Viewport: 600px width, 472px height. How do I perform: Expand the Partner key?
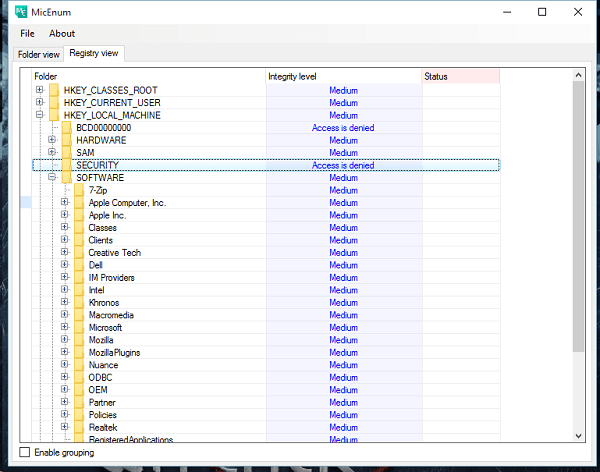click(64, 402)
